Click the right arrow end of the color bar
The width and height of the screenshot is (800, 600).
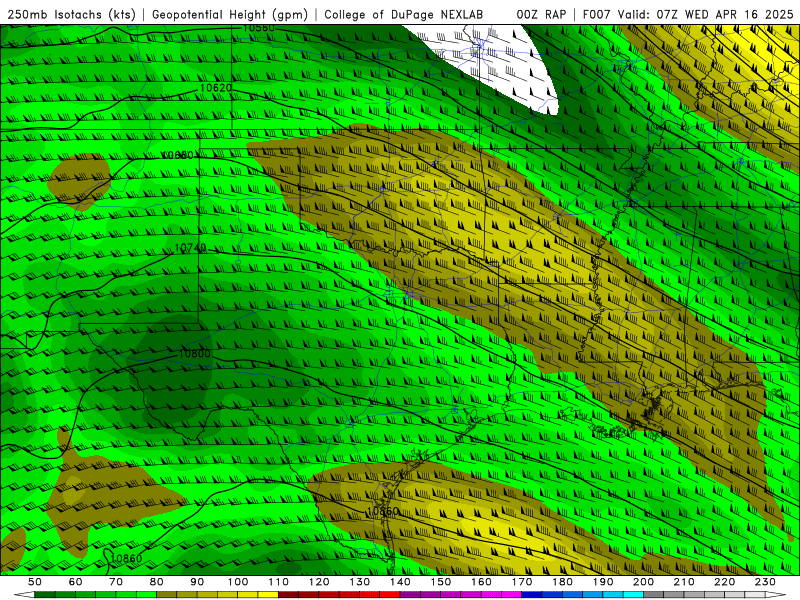pyautogui.click(x=776, y=595)
